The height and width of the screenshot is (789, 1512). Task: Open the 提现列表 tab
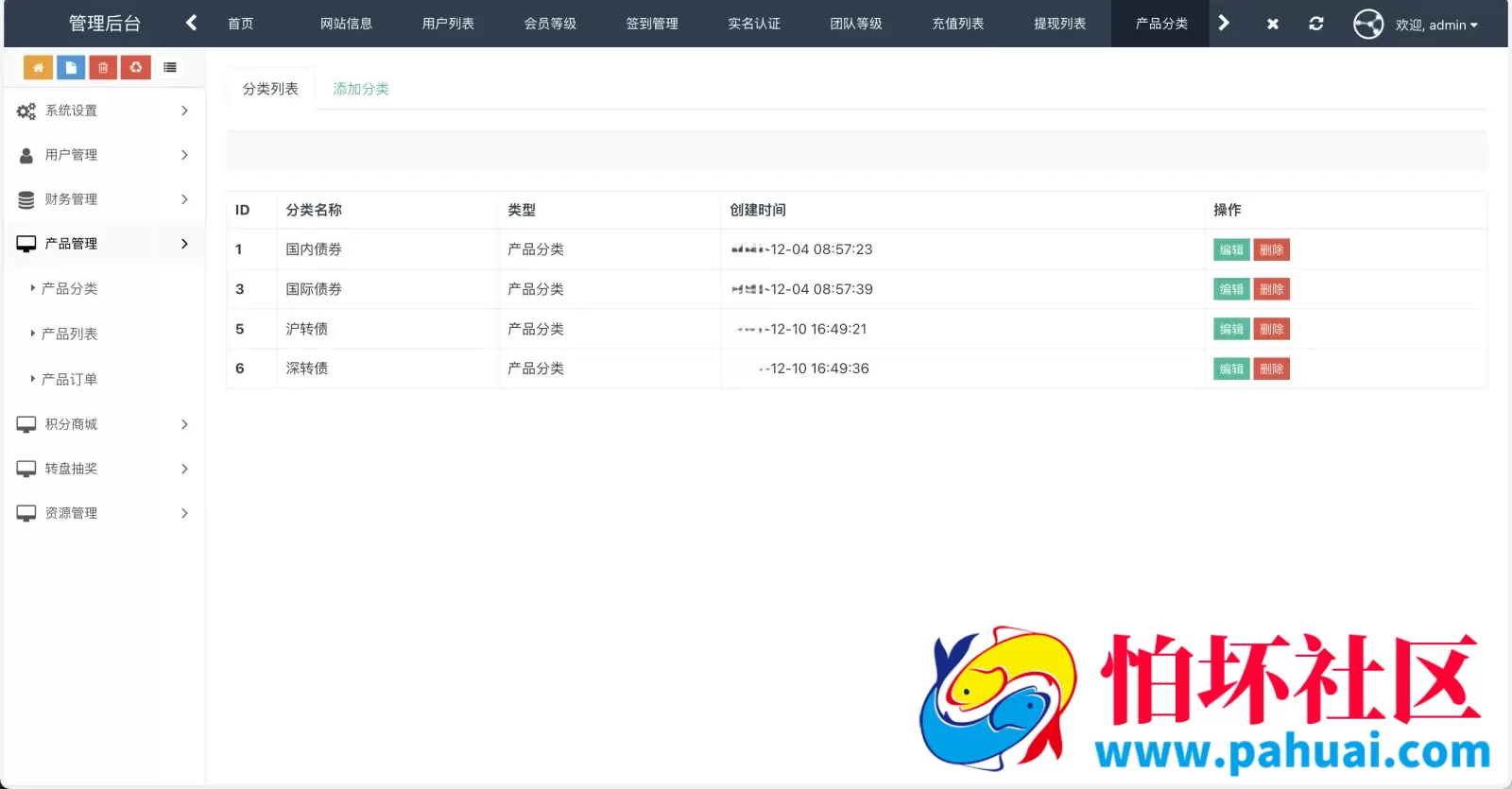click(1060, 24)
